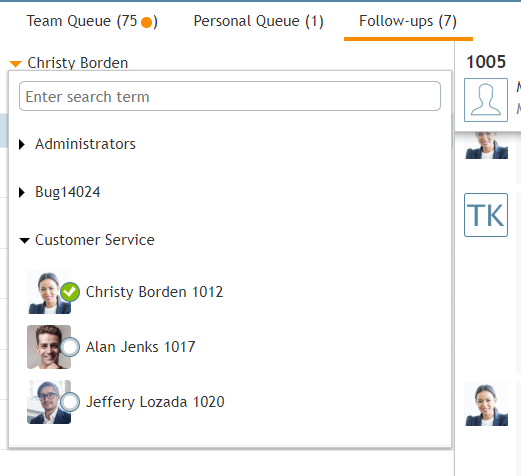Collapse the Christy Borden orange dropdown arrow
Viewport: 521px width, 476px height.
pyautogui.click(x=16, y=63)
